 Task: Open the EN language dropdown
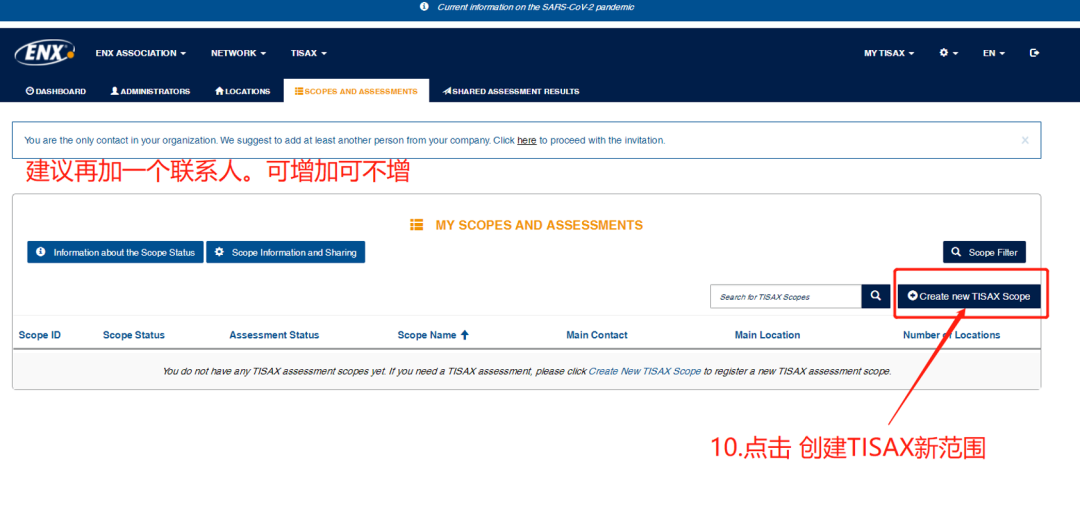pyautogui.click(x=993, y=53)
